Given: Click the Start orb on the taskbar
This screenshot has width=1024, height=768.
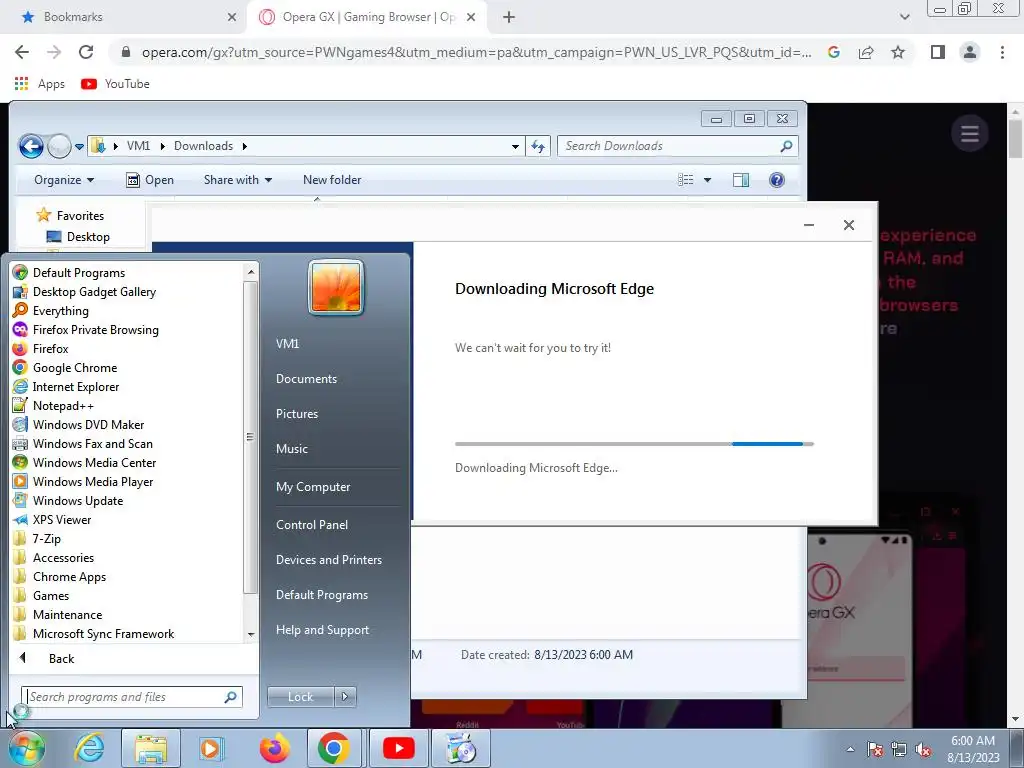Looking at the screenshot, I should pos(27,748).
